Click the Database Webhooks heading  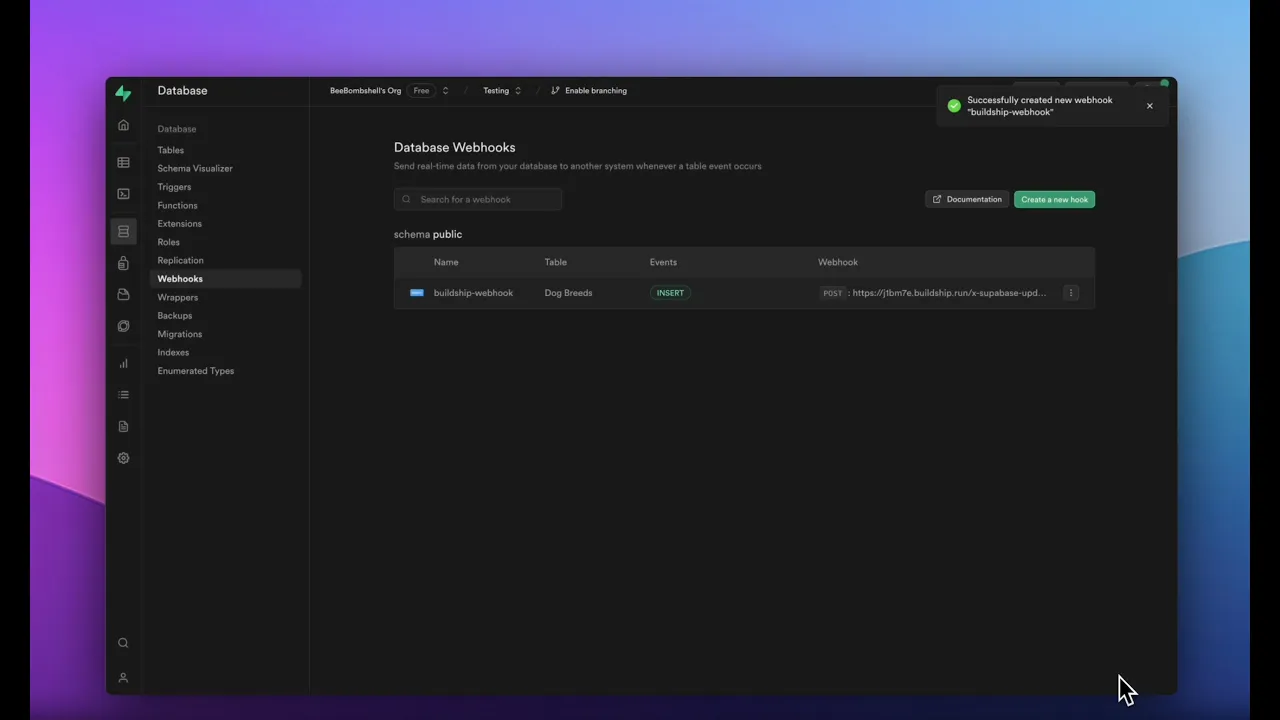(x=455, y=147)
